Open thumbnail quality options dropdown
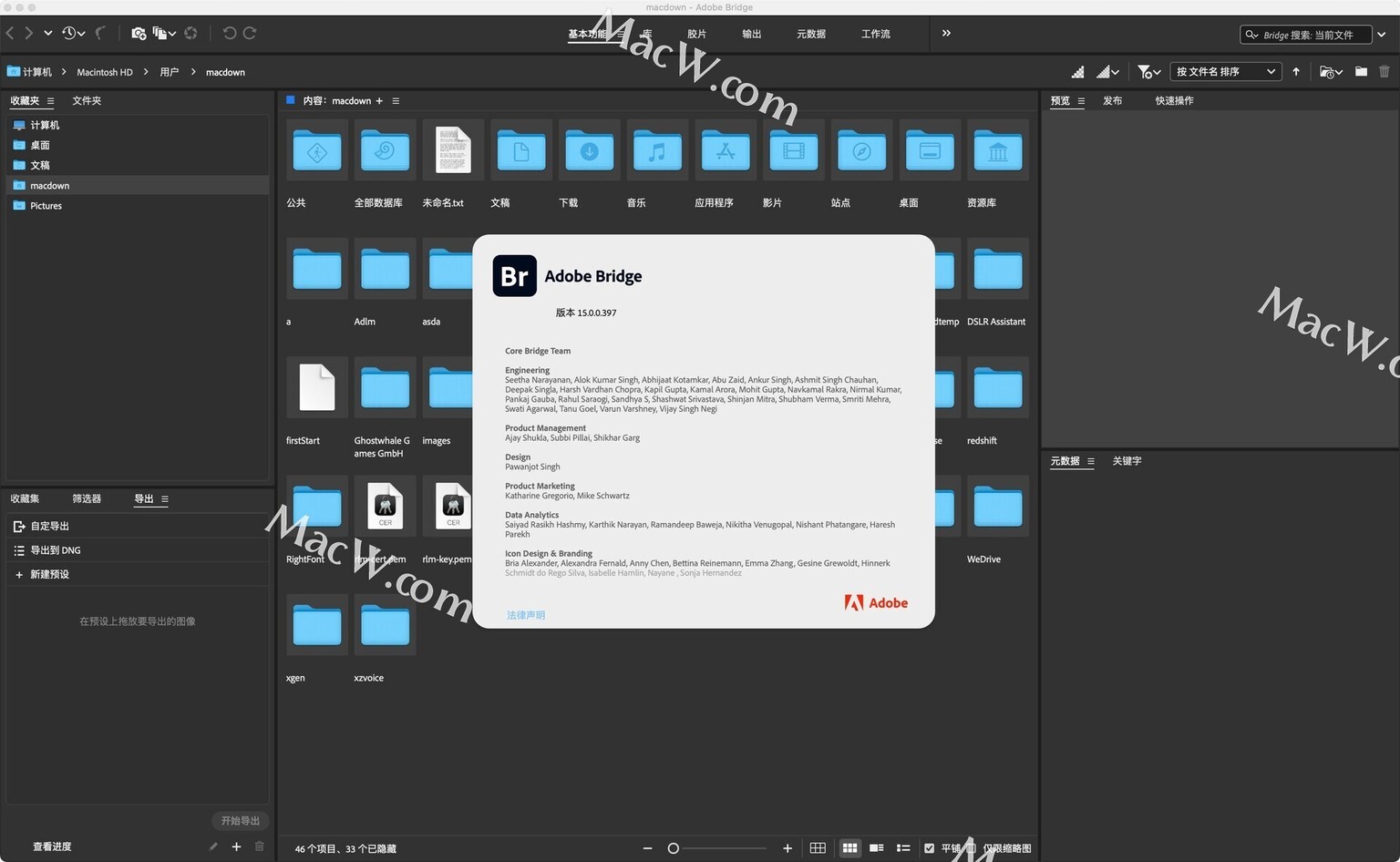1400x862 pixels. click(1108, 72)
